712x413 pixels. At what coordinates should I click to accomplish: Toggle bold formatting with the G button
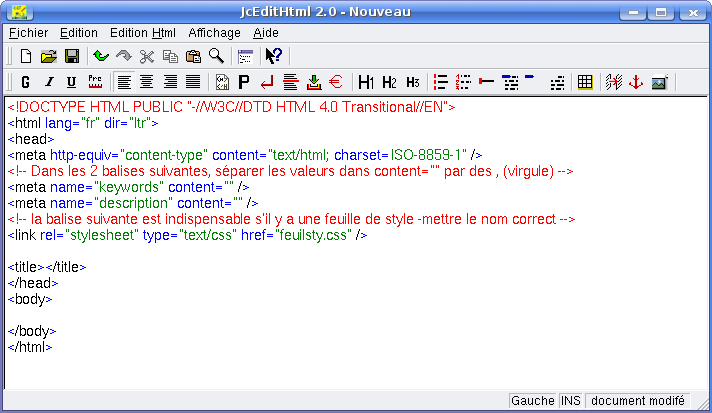25,82
